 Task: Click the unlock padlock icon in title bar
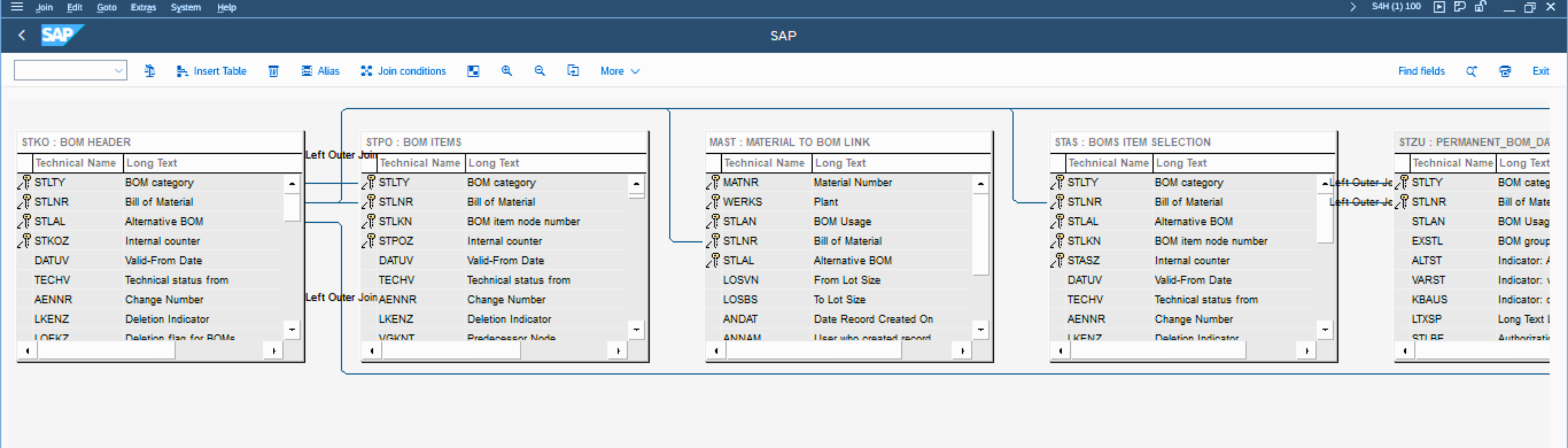point(1480,7)
